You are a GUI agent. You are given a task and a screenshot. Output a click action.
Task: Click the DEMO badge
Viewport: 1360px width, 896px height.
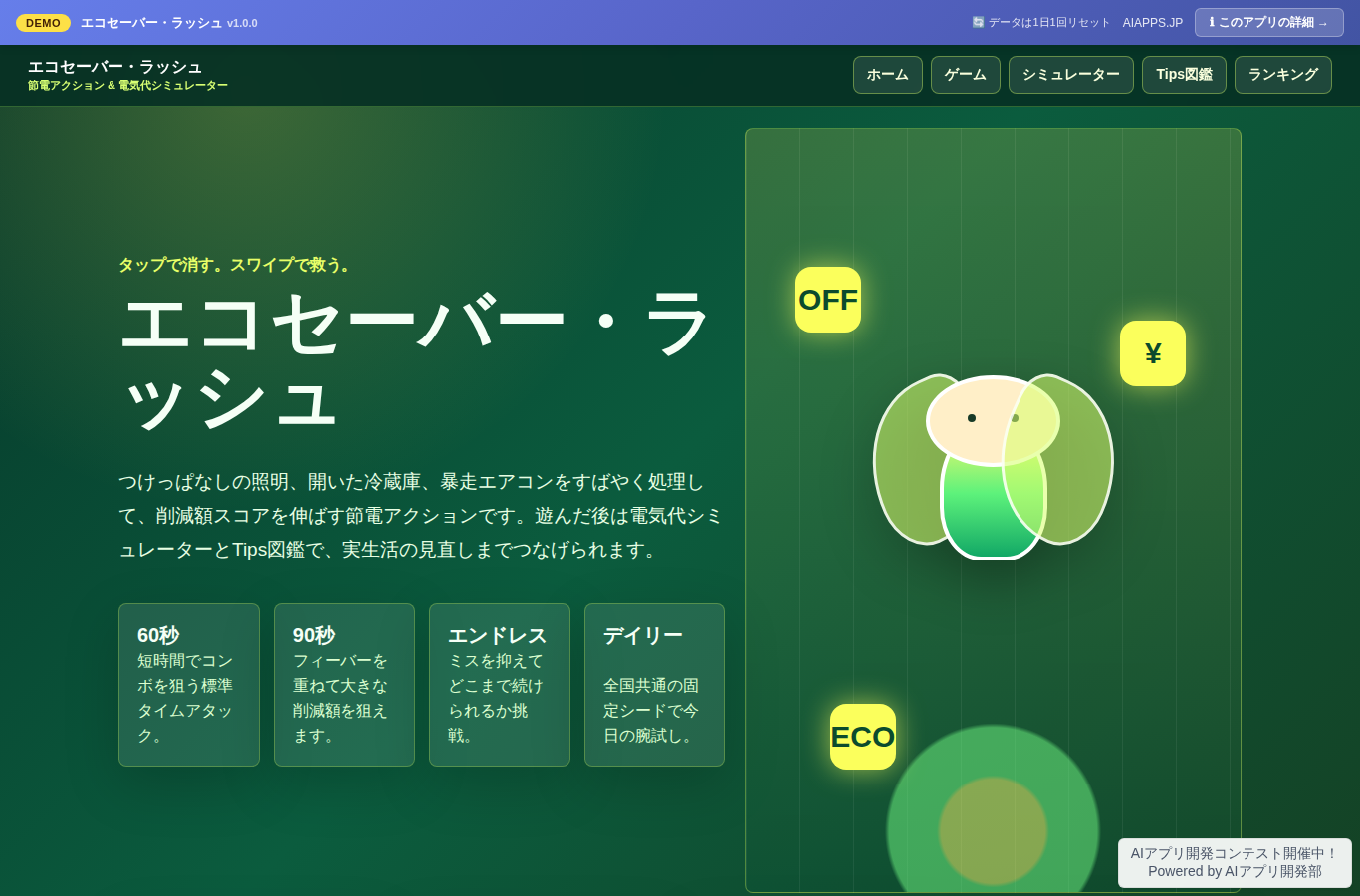tap(43, 23)
